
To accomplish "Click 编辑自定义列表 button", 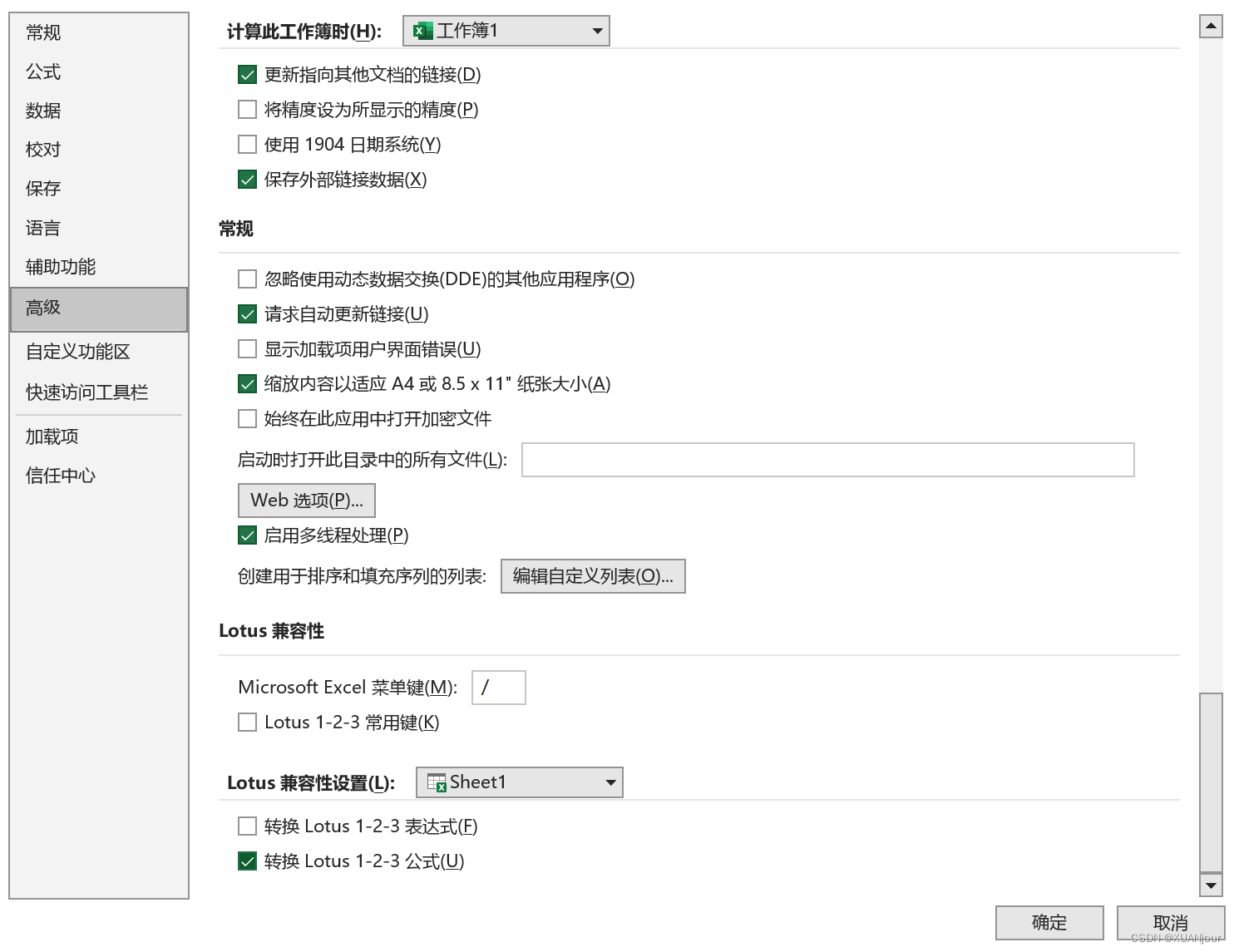I will [593, 576].
